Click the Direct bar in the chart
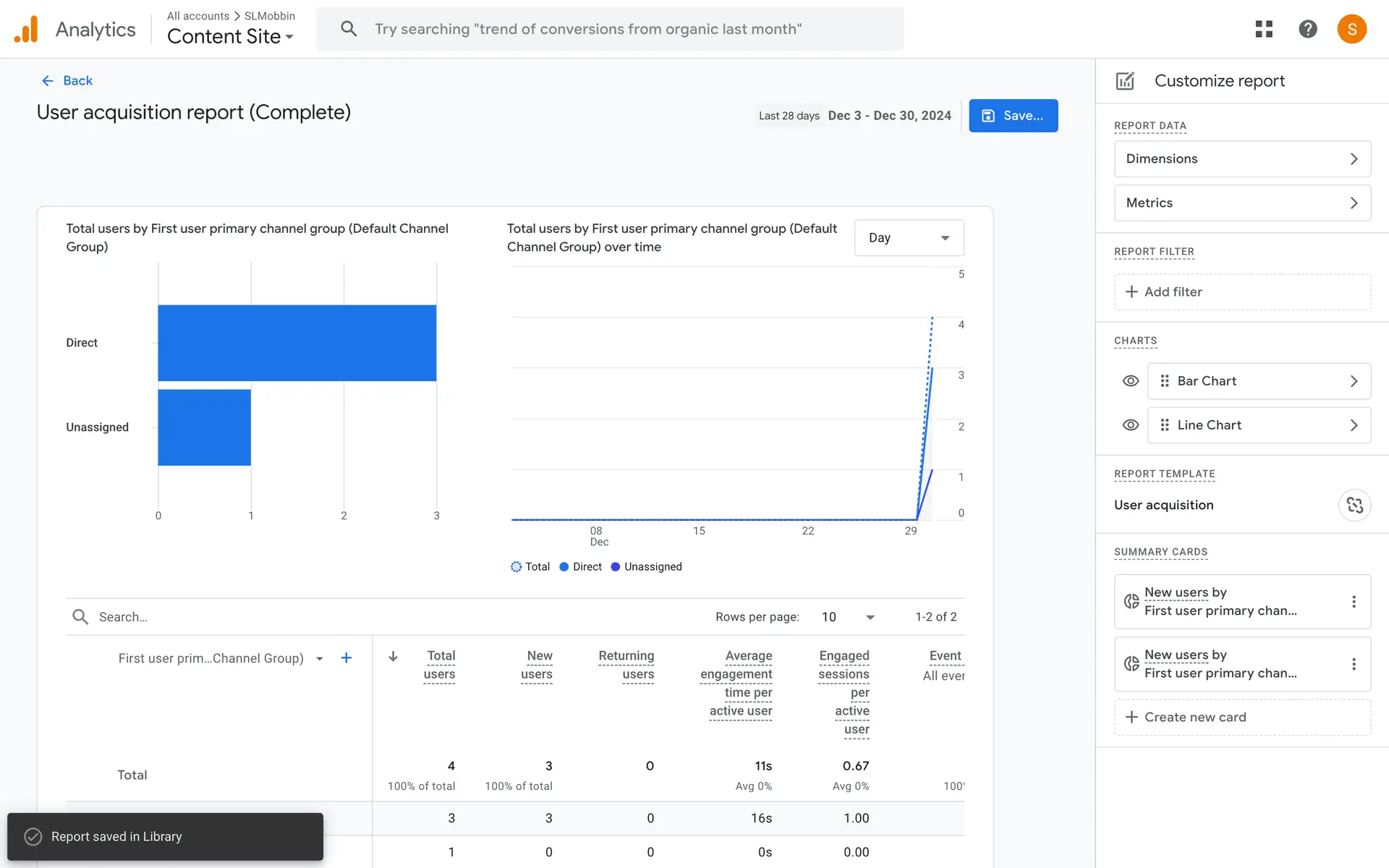This screenshot has height=868, width=1389. pos(297,343)
